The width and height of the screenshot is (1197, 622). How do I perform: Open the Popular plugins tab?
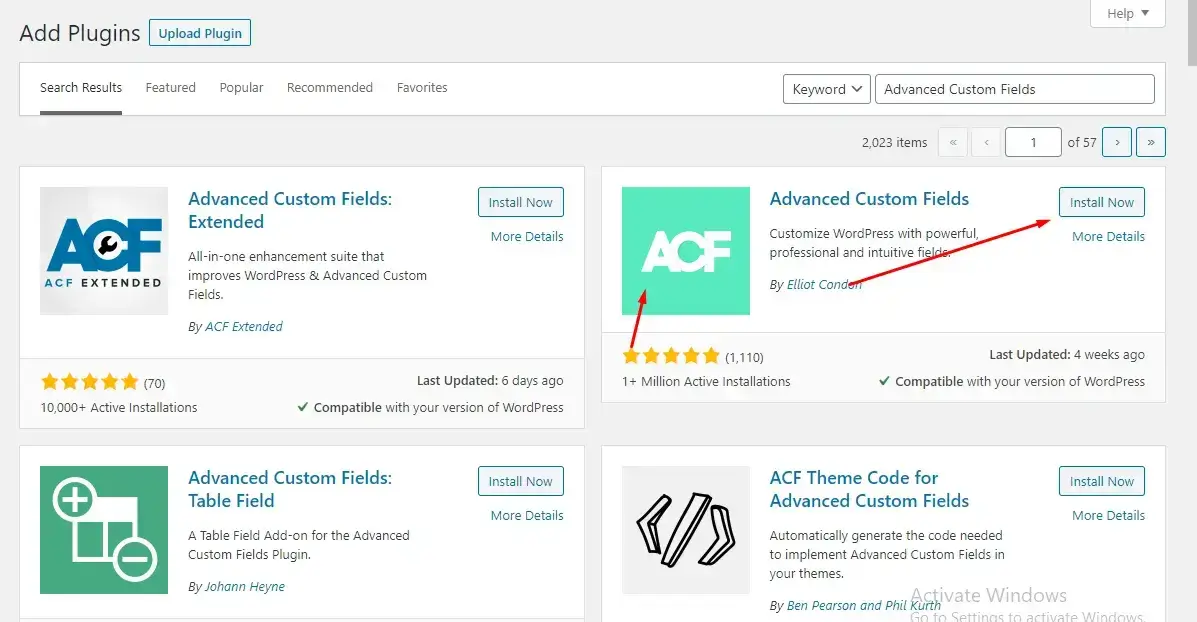click(x=240, y=87)
